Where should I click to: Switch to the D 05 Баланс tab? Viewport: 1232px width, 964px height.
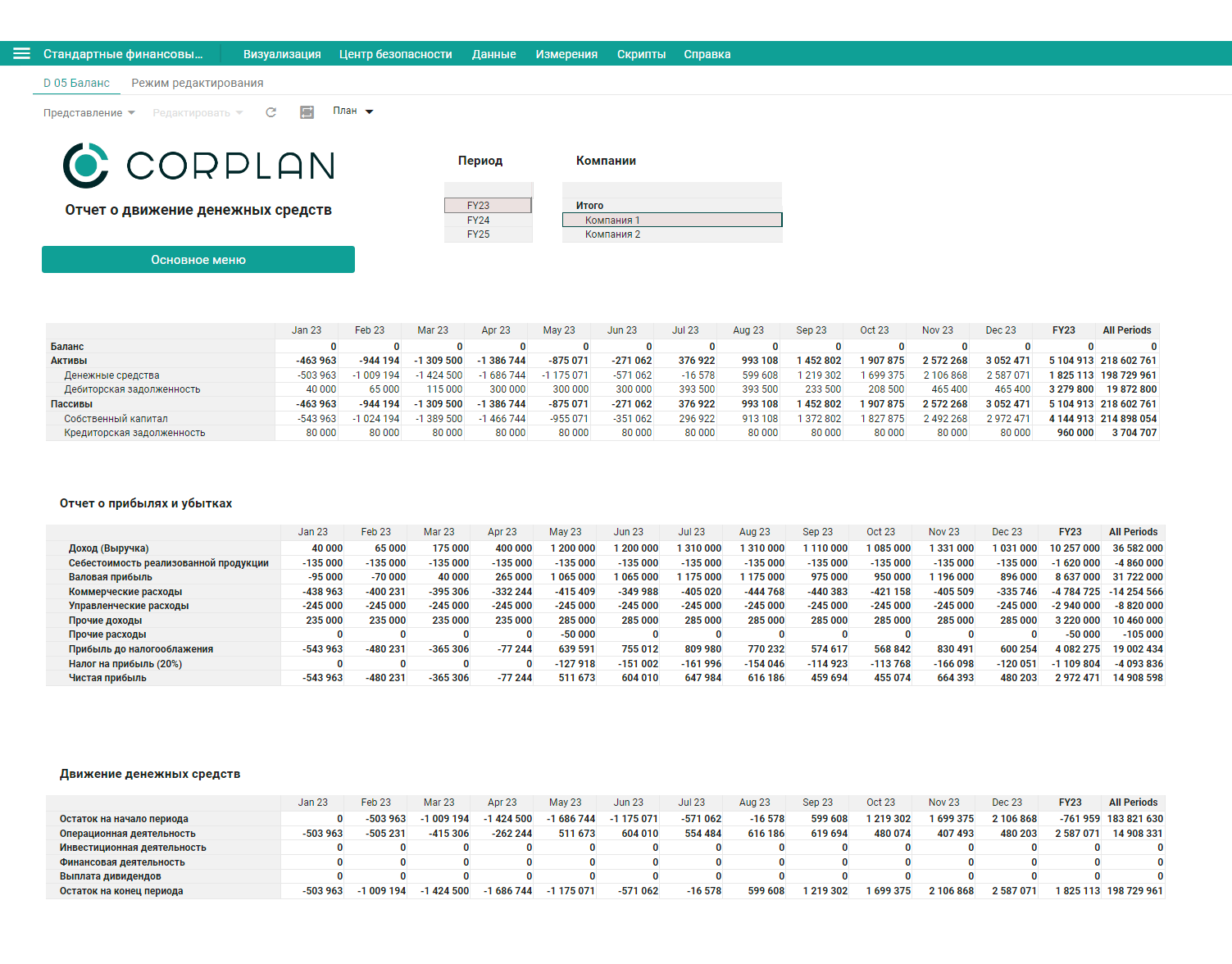pos(76,83)
